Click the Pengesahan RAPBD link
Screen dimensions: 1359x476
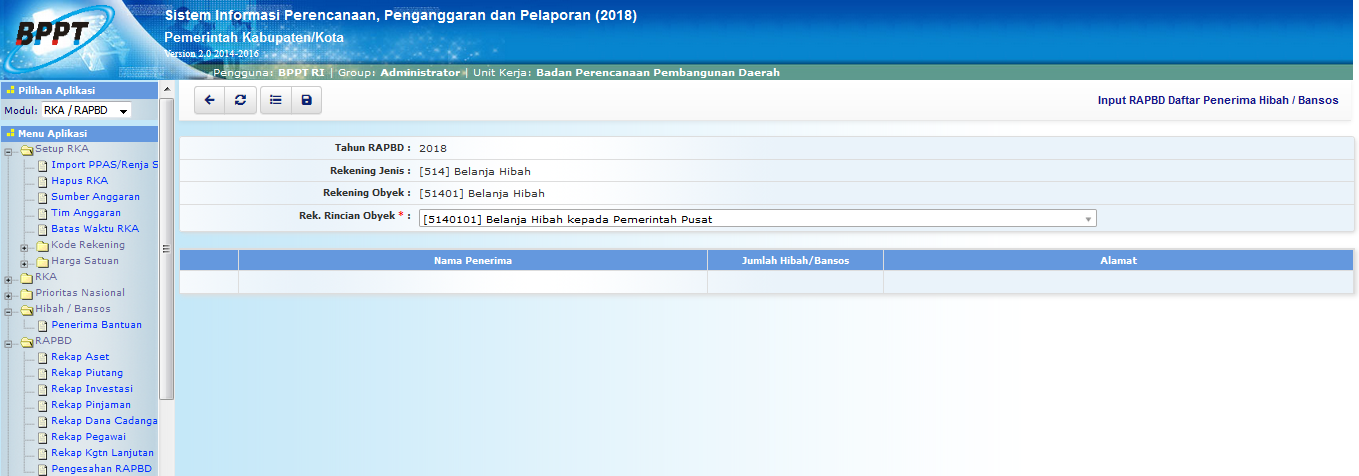[x=101, y=469]
